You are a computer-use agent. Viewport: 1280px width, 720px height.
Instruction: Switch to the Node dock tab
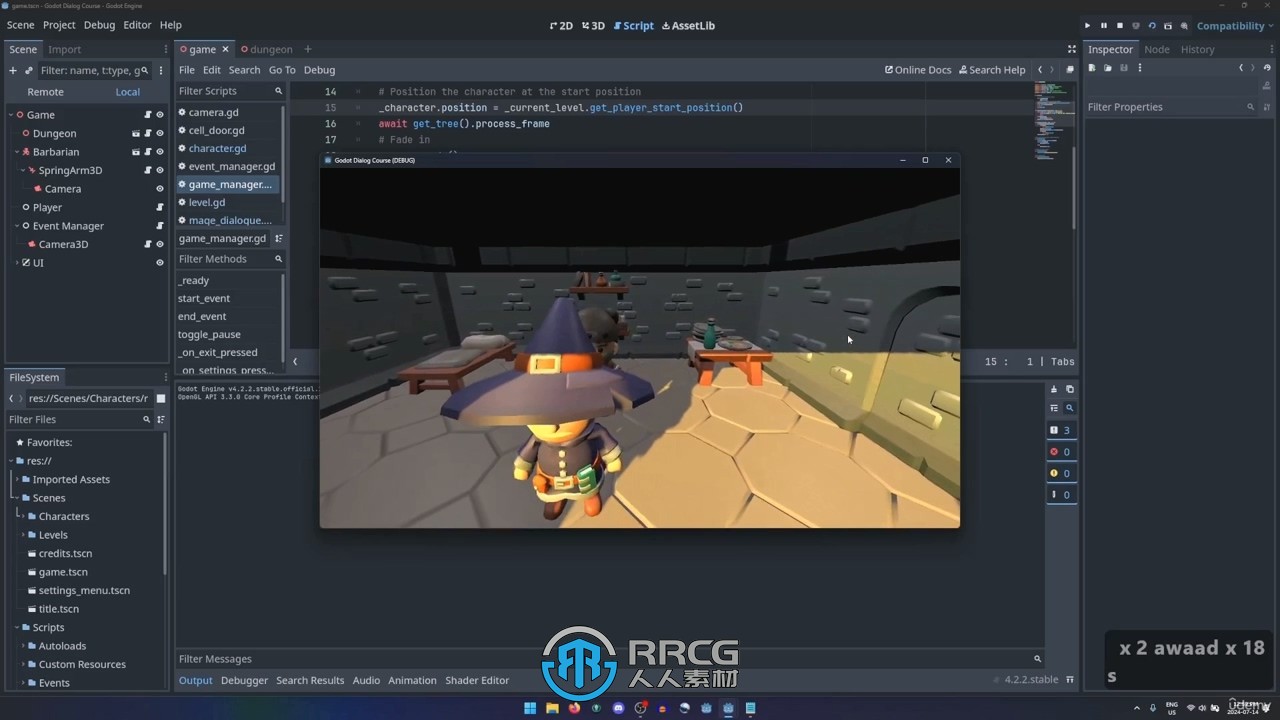pos(1157,49)
